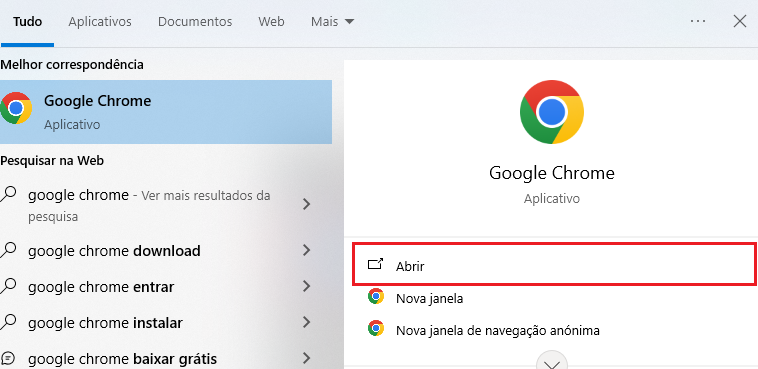This screenshot has width=758, height=369.
Task: Switch to the Documentos tab
Action: pyautogui.click(x=195, y=22)
